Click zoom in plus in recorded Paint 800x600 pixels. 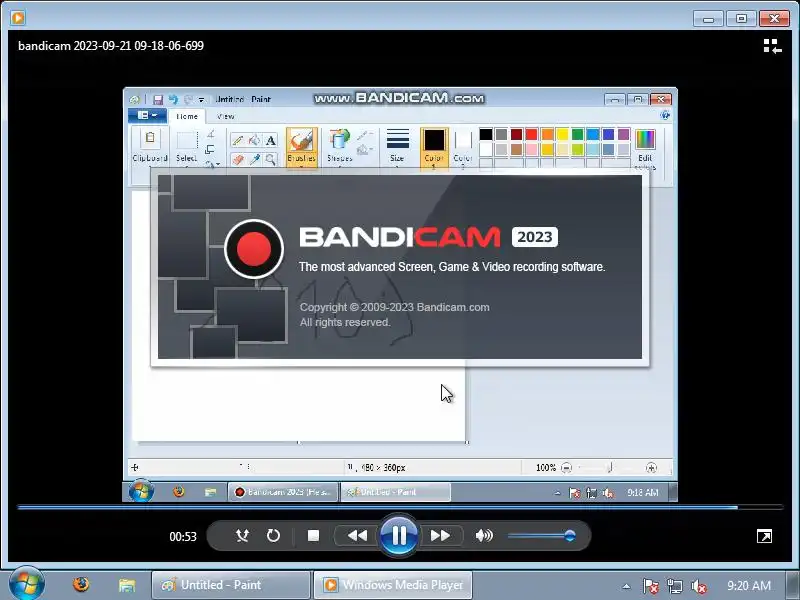[x=651, y=467]
